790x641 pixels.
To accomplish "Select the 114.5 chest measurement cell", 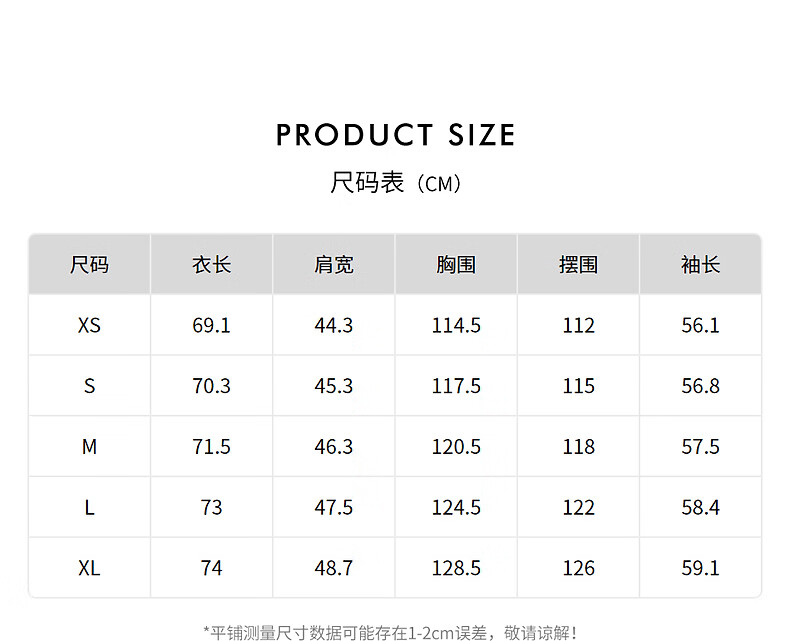I will click(x=456, y=326).
